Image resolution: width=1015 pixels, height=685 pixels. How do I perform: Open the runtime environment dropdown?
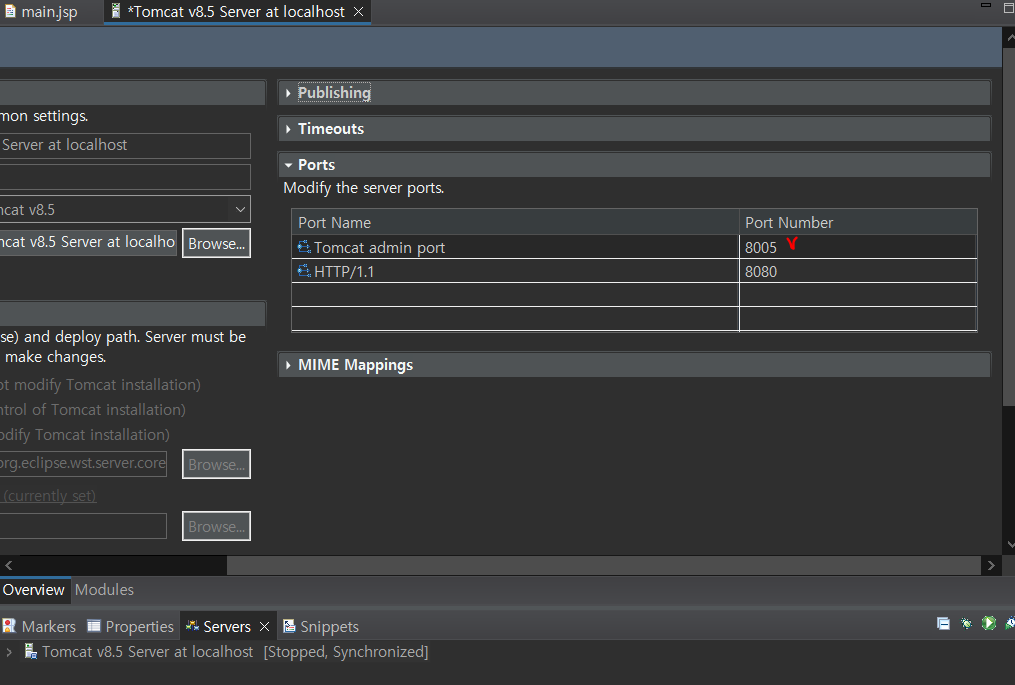pos(240,209)
